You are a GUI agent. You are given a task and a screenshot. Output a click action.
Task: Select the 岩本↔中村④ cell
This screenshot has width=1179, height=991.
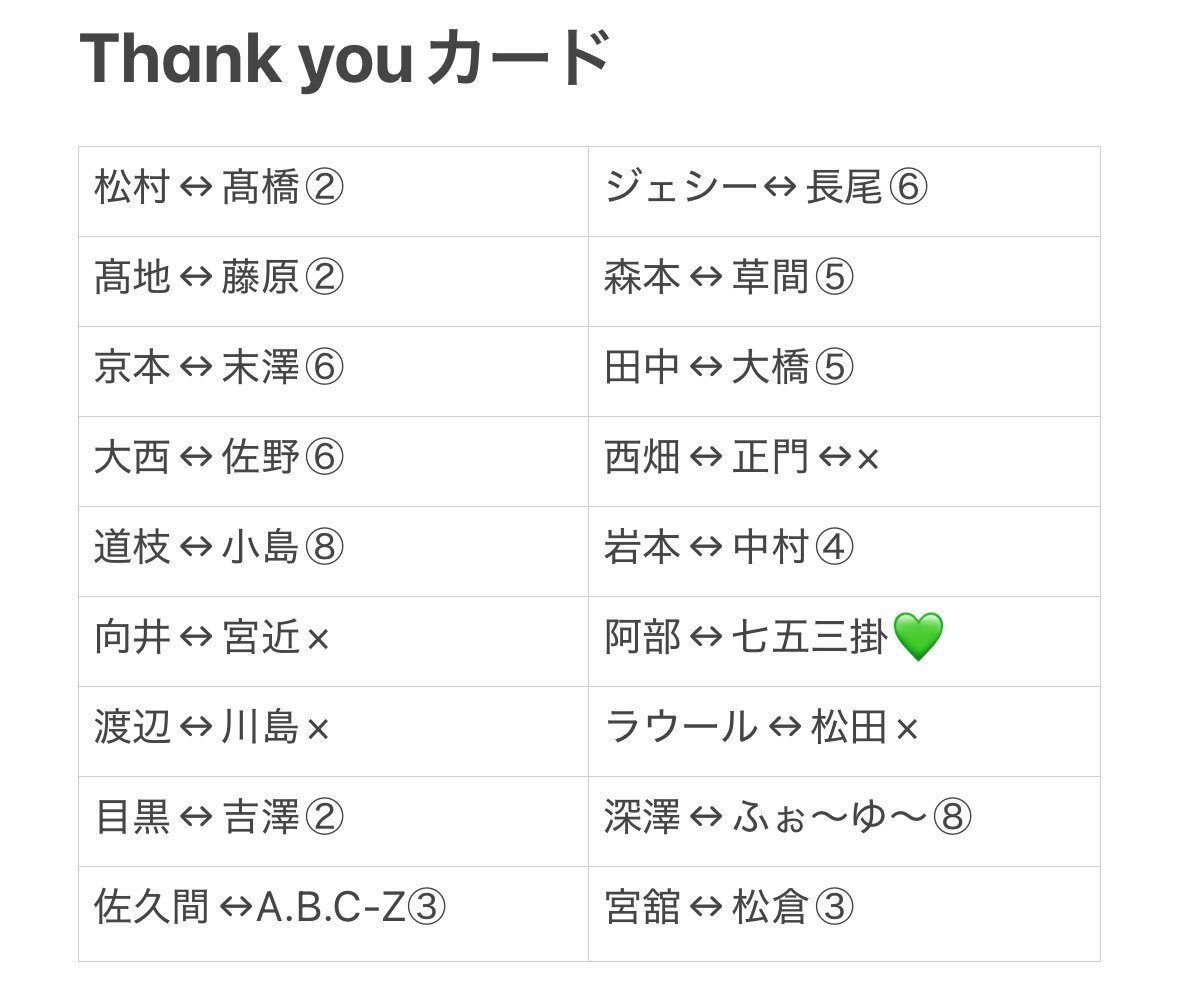pyautogui.click(x=844, y=552)
